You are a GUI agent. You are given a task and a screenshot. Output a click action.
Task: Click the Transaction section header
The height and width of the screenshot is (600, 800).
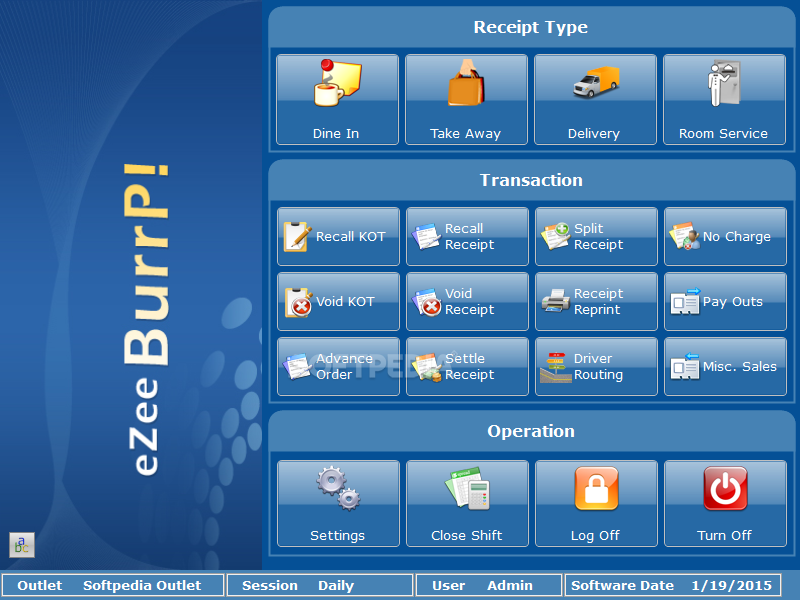click(x=531, y=180)
